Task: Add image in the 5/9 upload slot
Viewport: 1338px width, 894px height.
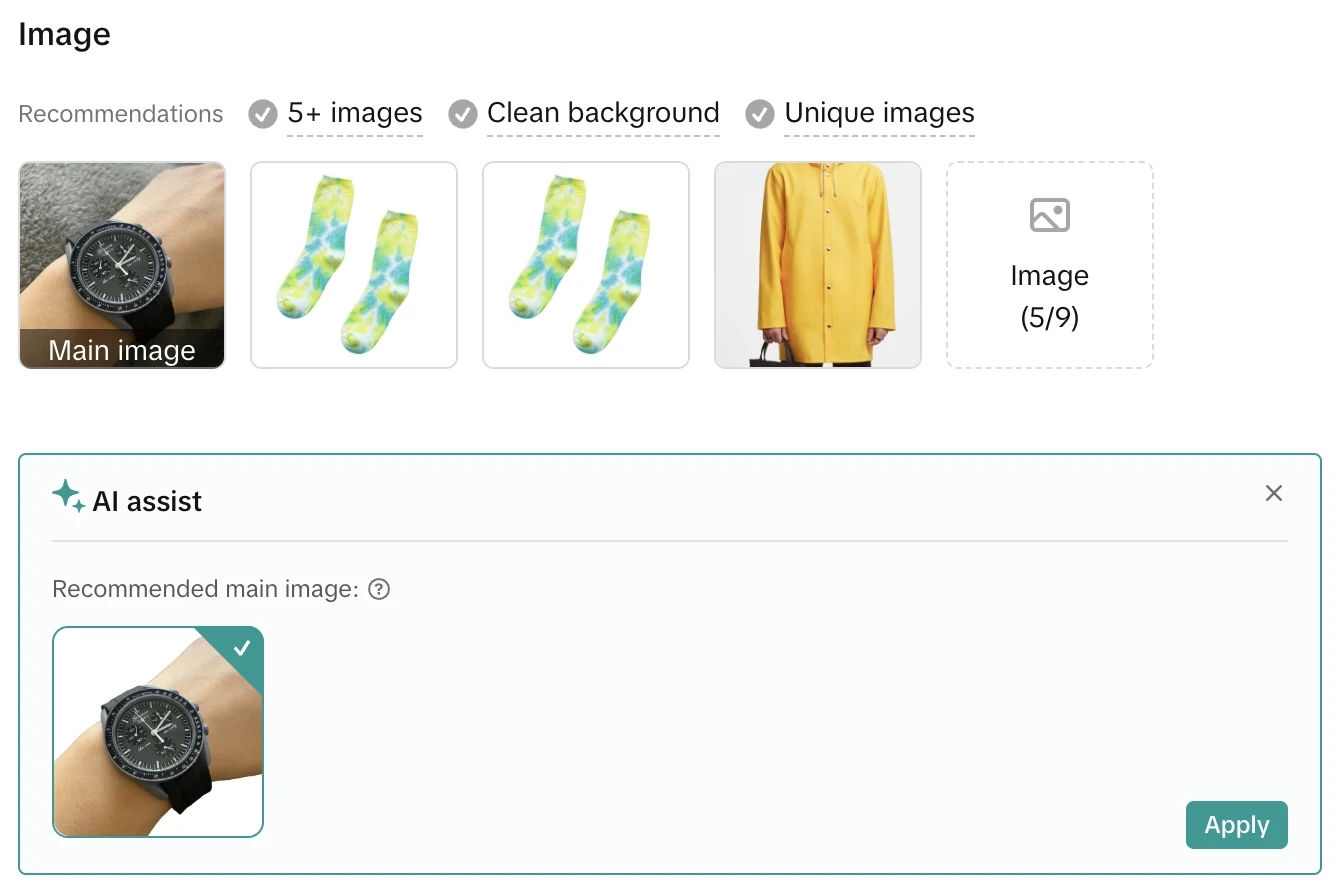Action: coord(1050,265)
